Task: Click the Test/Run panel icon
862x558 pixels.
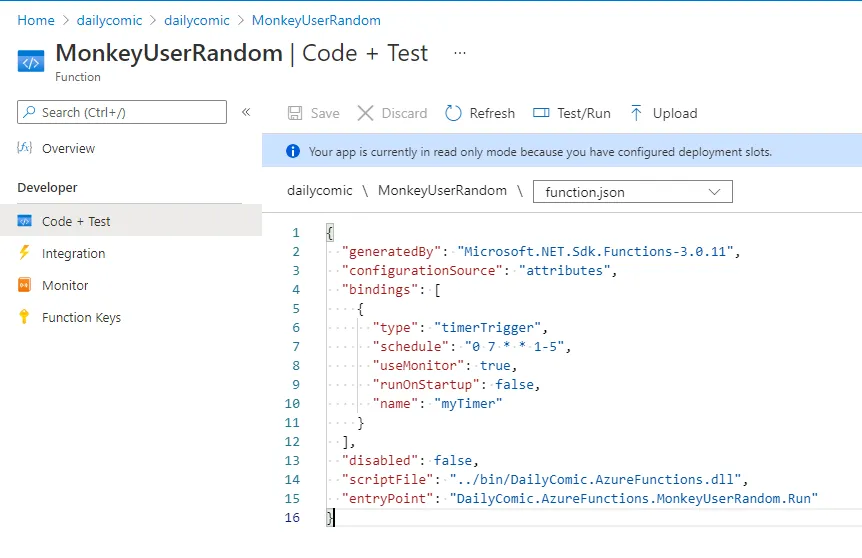Action: coord(541,113)
